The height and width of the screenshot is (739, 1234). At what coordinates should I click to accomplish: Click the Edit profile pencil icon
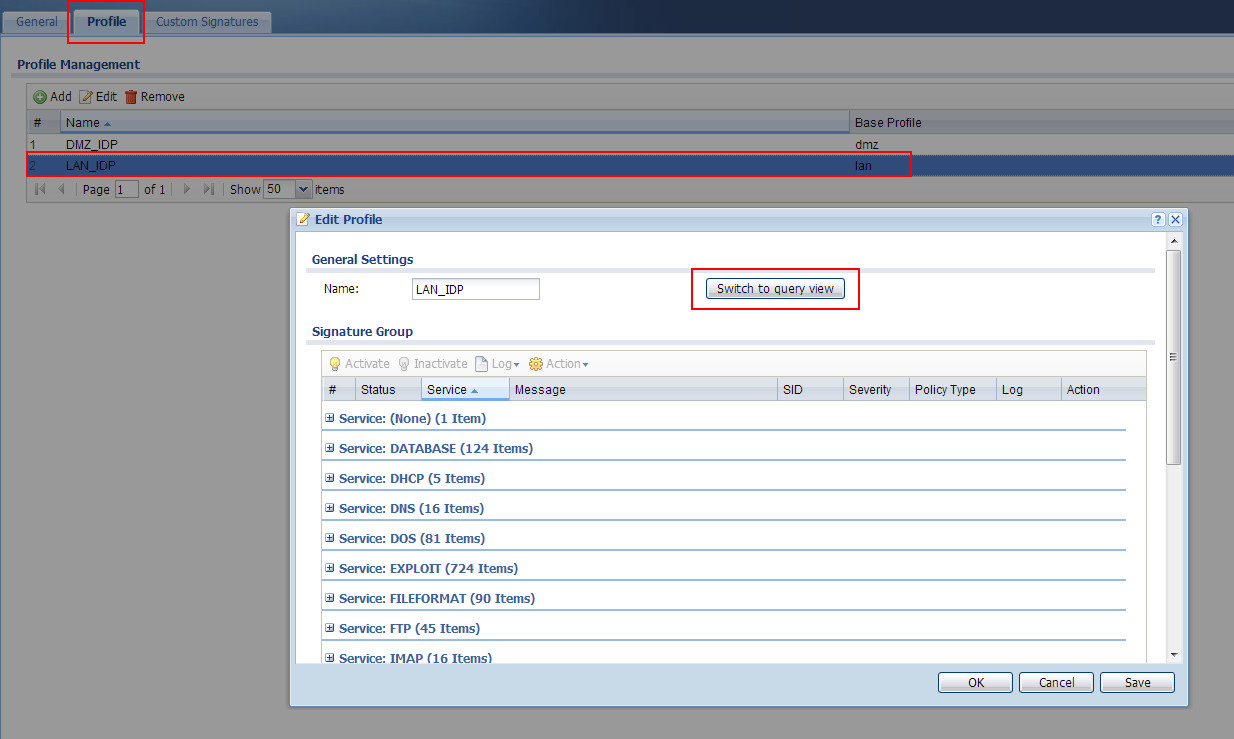pos(86,97)
